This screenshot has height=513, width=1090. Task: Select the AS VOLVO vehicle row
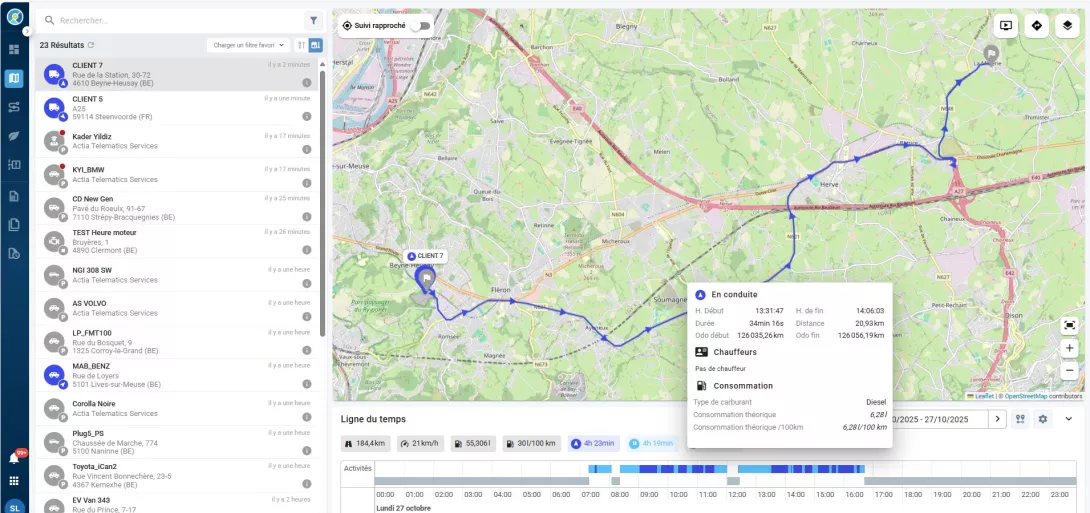177,308
